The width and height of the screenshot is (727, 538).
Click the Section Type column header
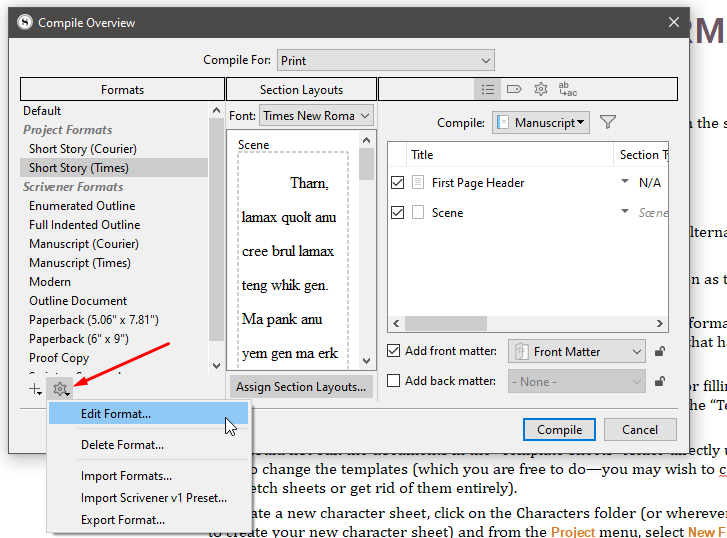[x=641, y=154]
